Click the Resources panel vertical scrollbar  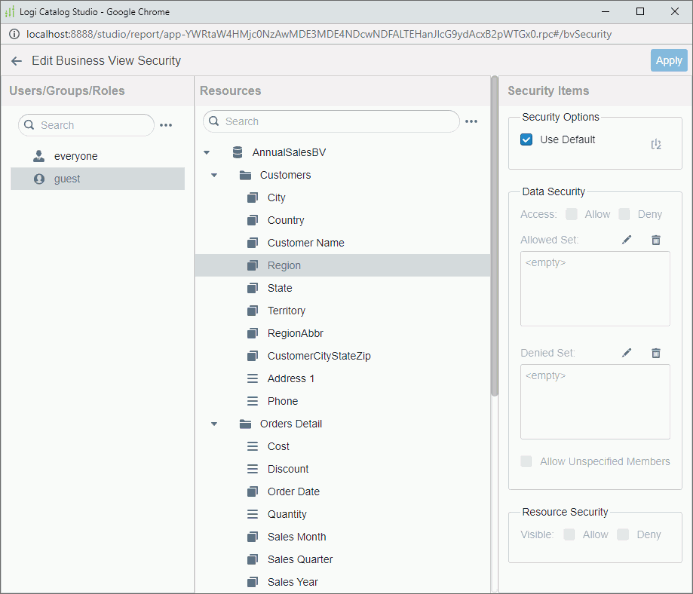coord(495,236)
